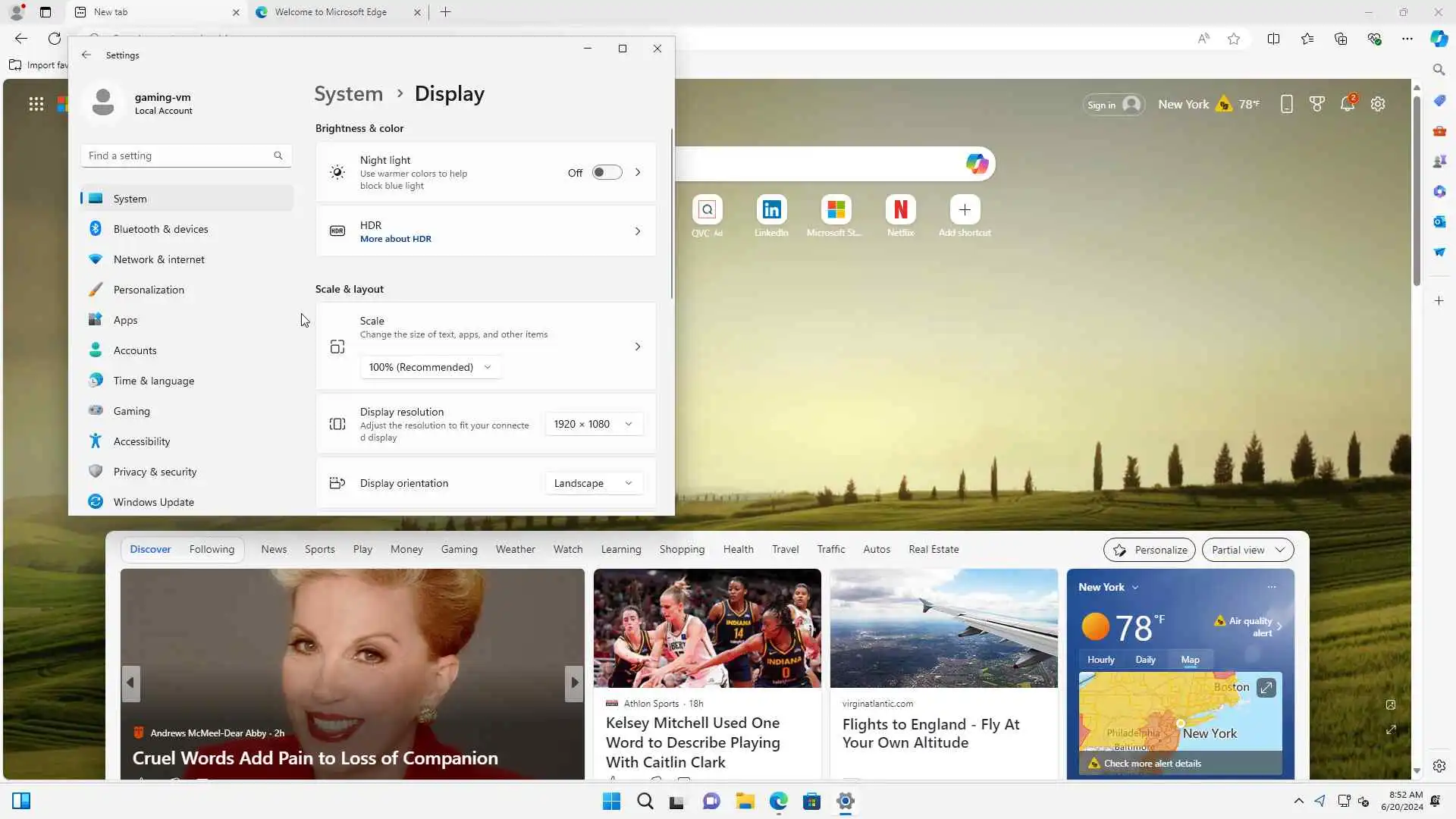
Task: Open Windows Update settings category
Action: click(x=153, y=502)
